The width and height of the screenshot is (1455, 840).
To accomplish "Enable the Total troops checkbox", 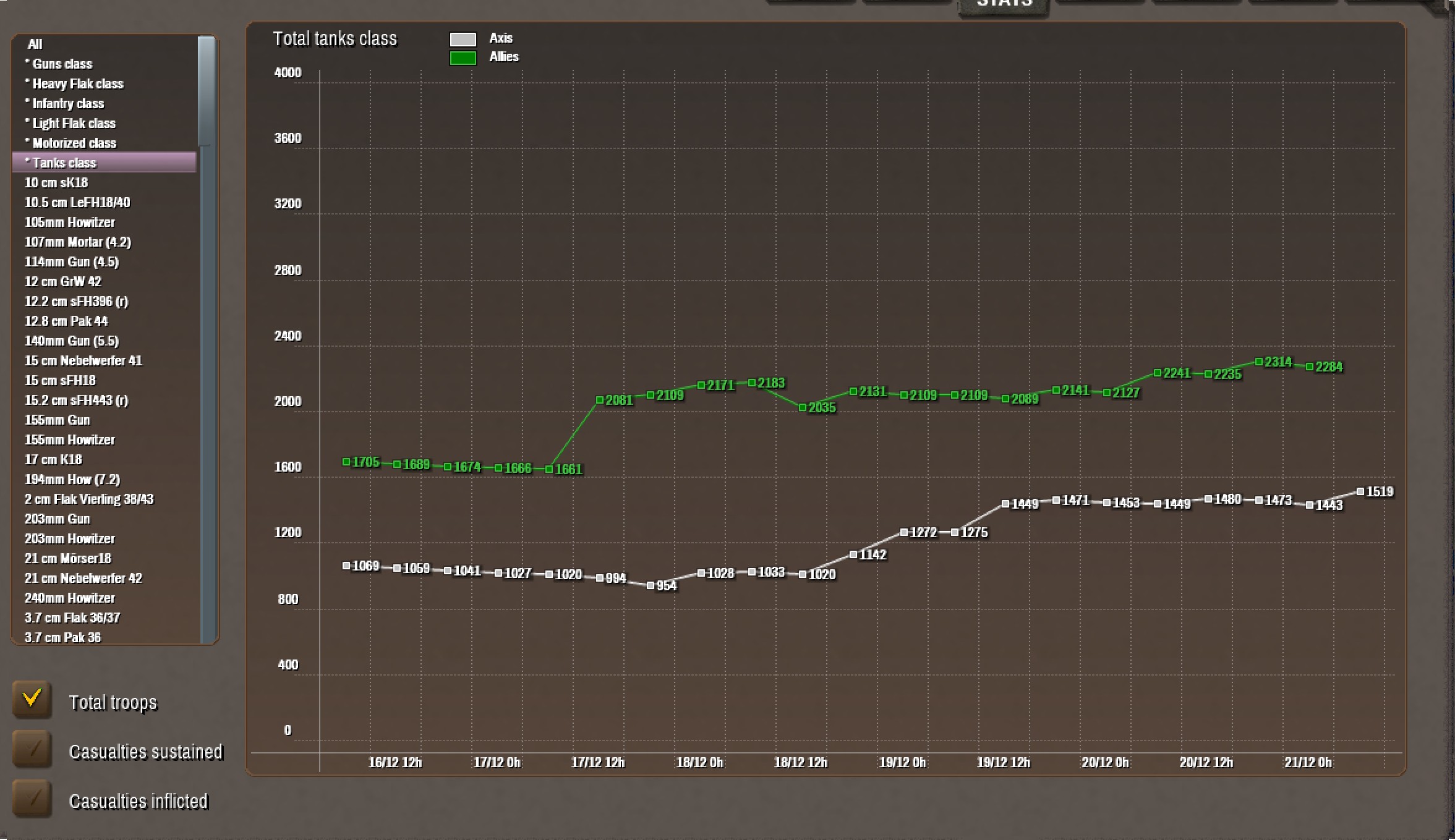I will pos(32,700).
